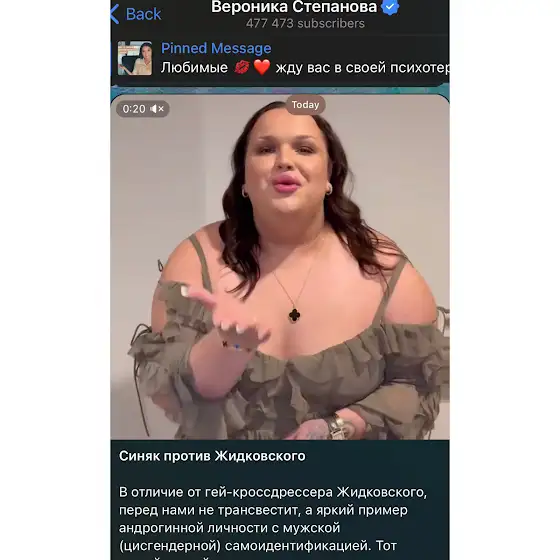Tap the post body text starting В отличие
This screenshot has width=560, height=560.
click(x=273, y=519)
